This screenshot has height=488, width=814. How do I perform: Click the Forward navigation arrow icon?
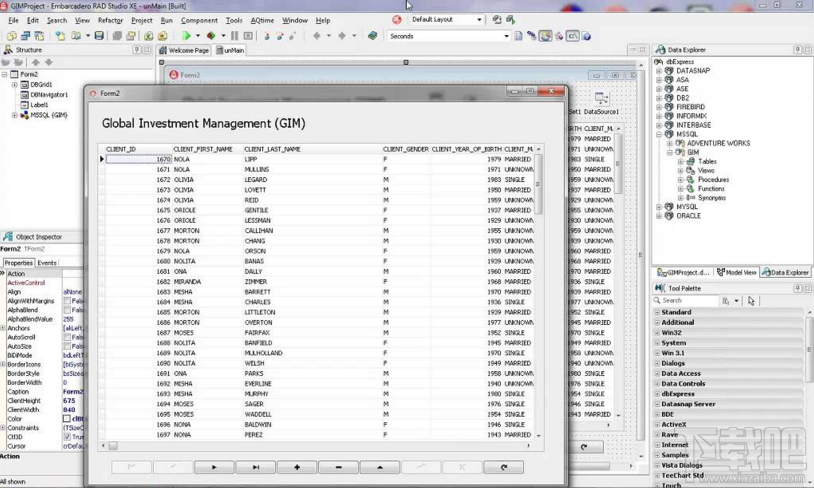pyautogui.click(x=342, y=36)
